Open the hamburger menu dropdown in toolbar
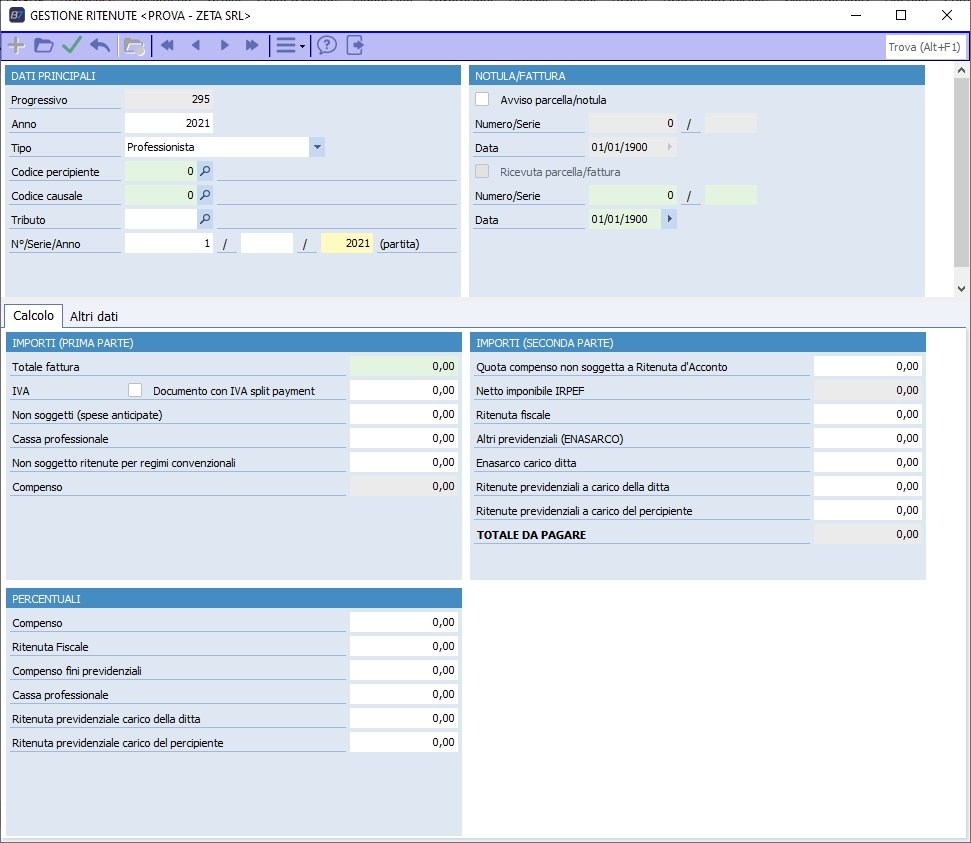The height and width of the screenshot is (843, 971). [x=290, y=45]
